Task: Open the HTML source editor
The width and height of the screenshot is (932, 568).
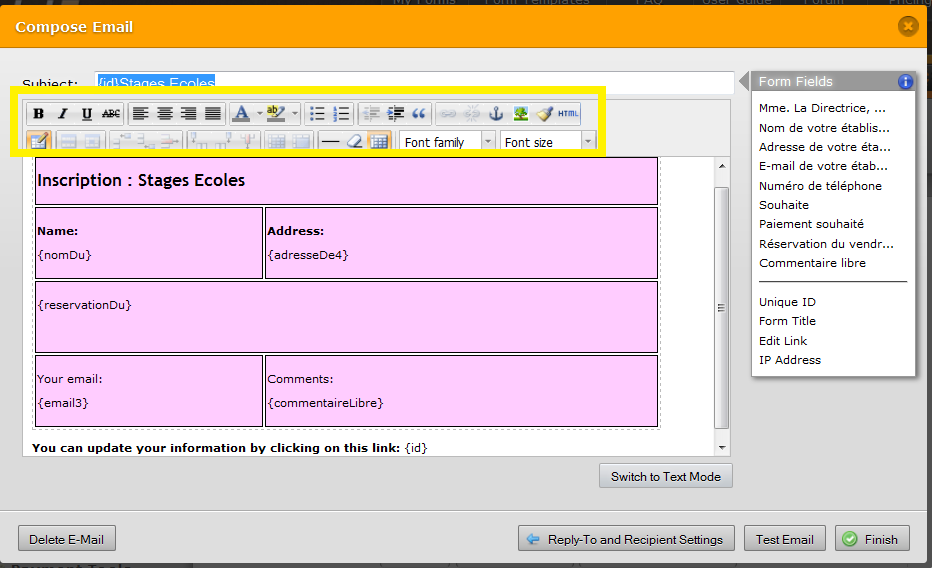Action: (x=568, y=114)
